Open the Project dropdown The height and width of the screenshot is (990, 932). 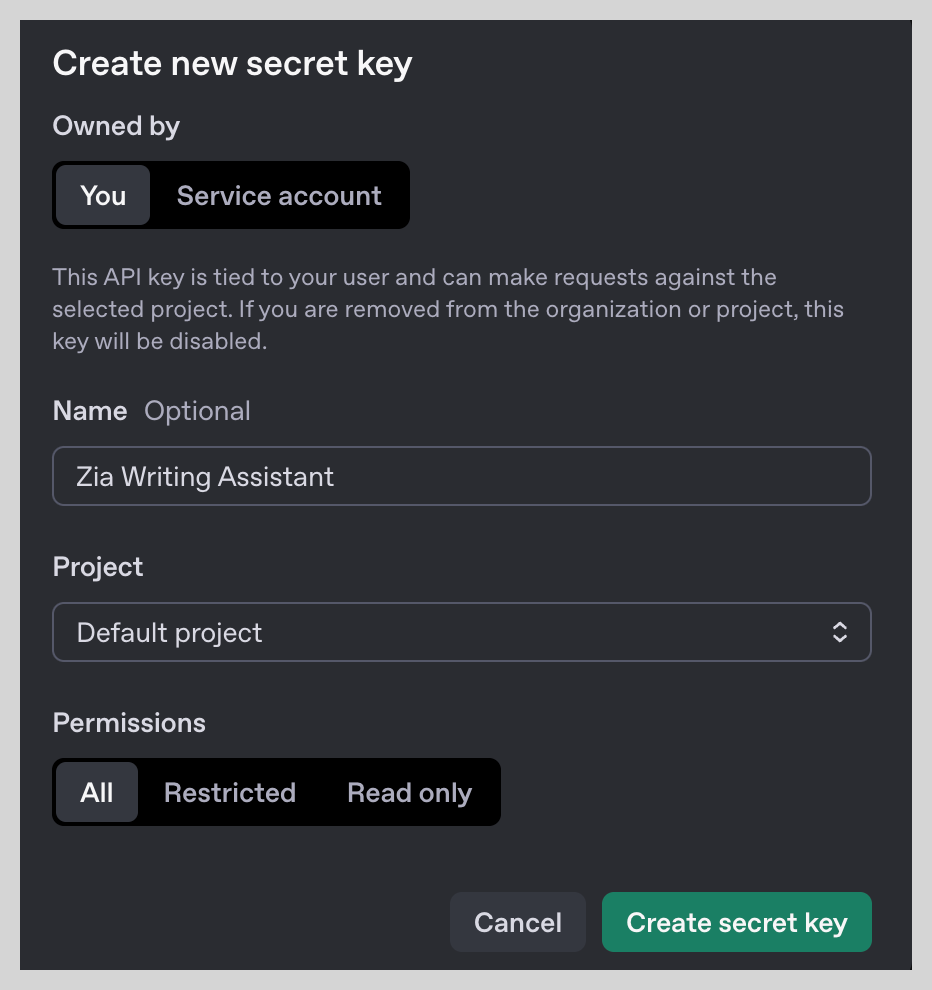click(x=461, y=632)
